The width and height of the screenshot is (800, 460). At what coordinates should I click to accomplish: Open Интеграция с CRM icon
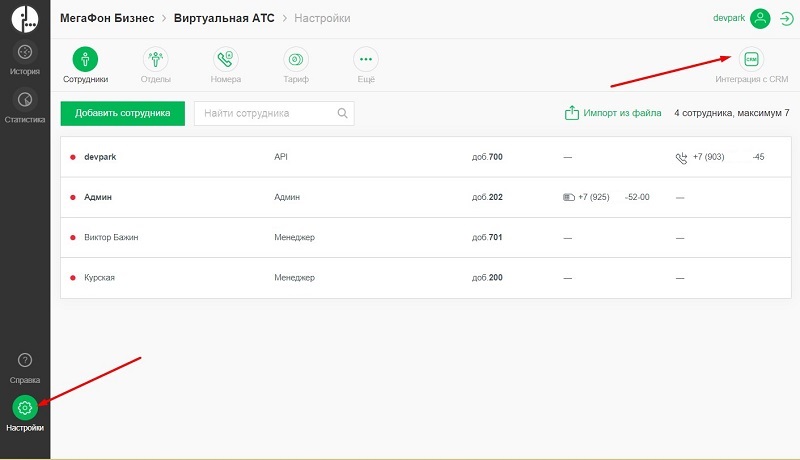click(x=751, y=60)
